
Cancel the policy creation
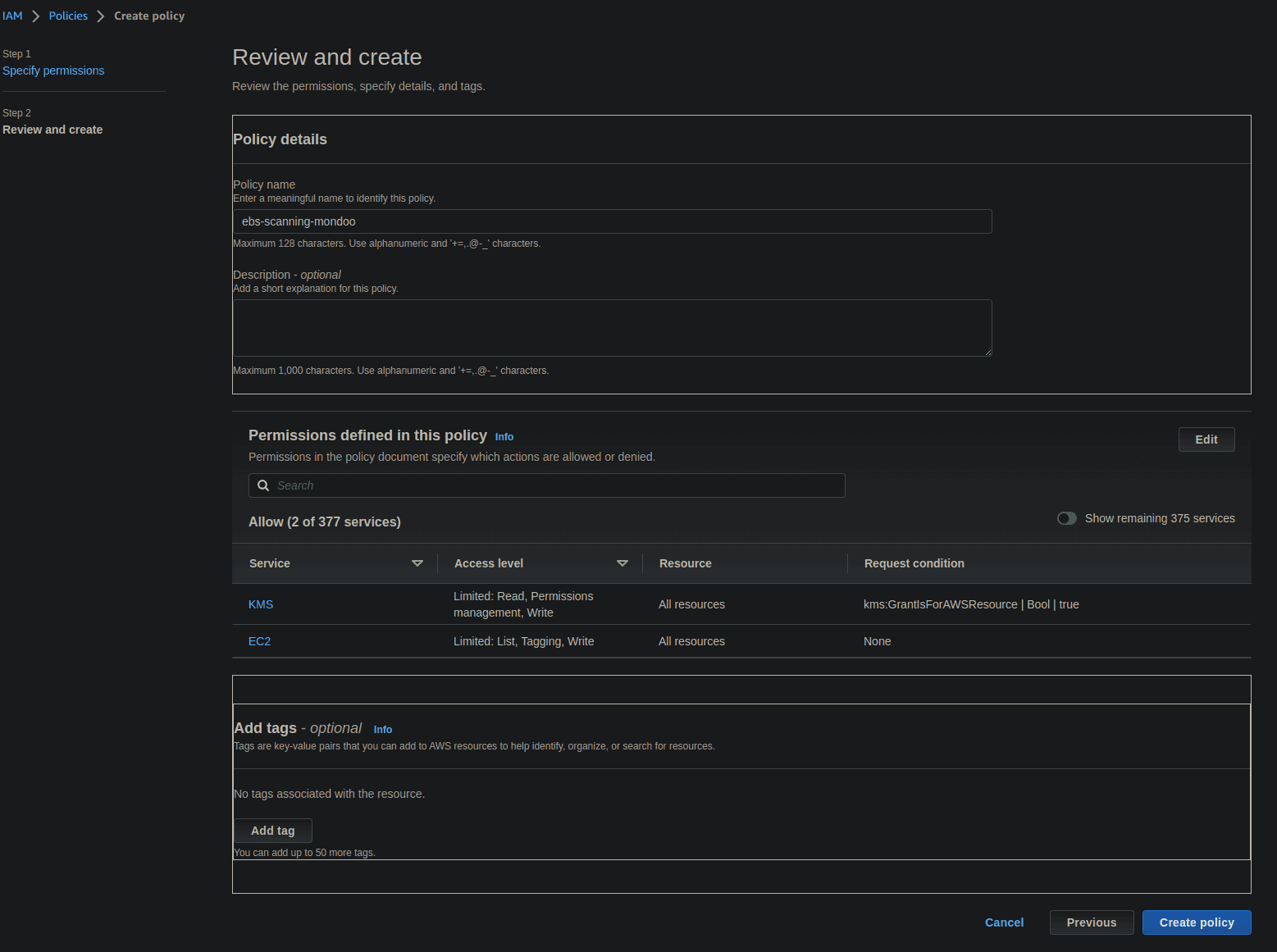pyautogui.click(x=1004, y=922)
